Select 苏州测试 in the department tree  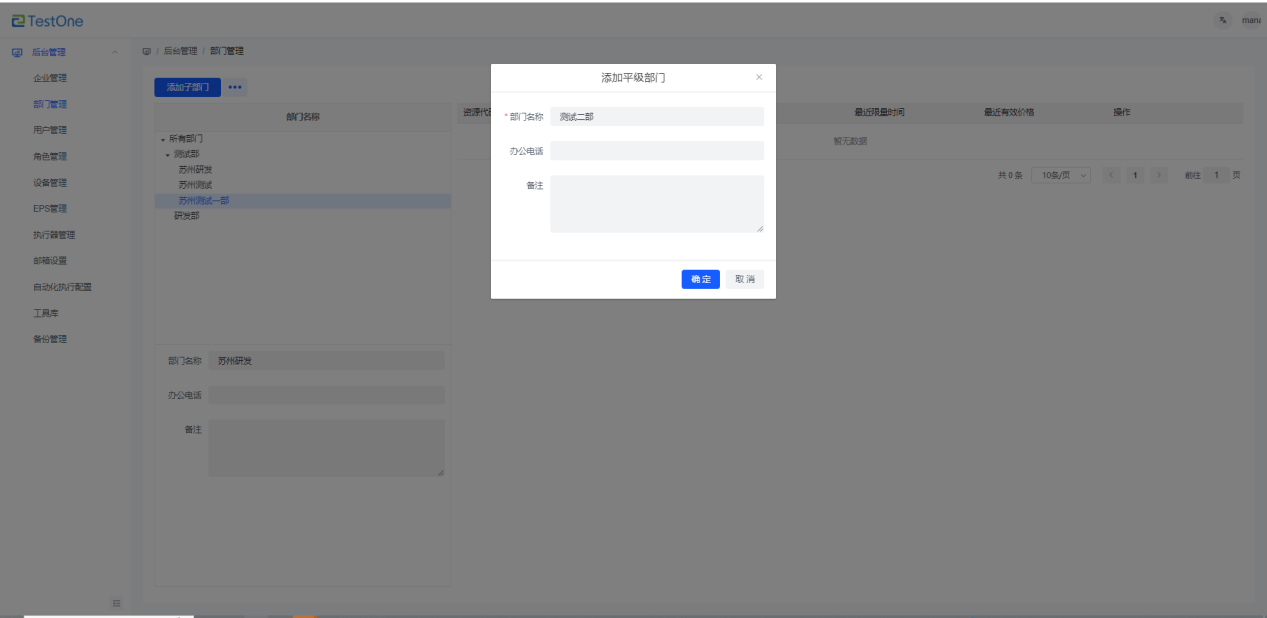195,185
